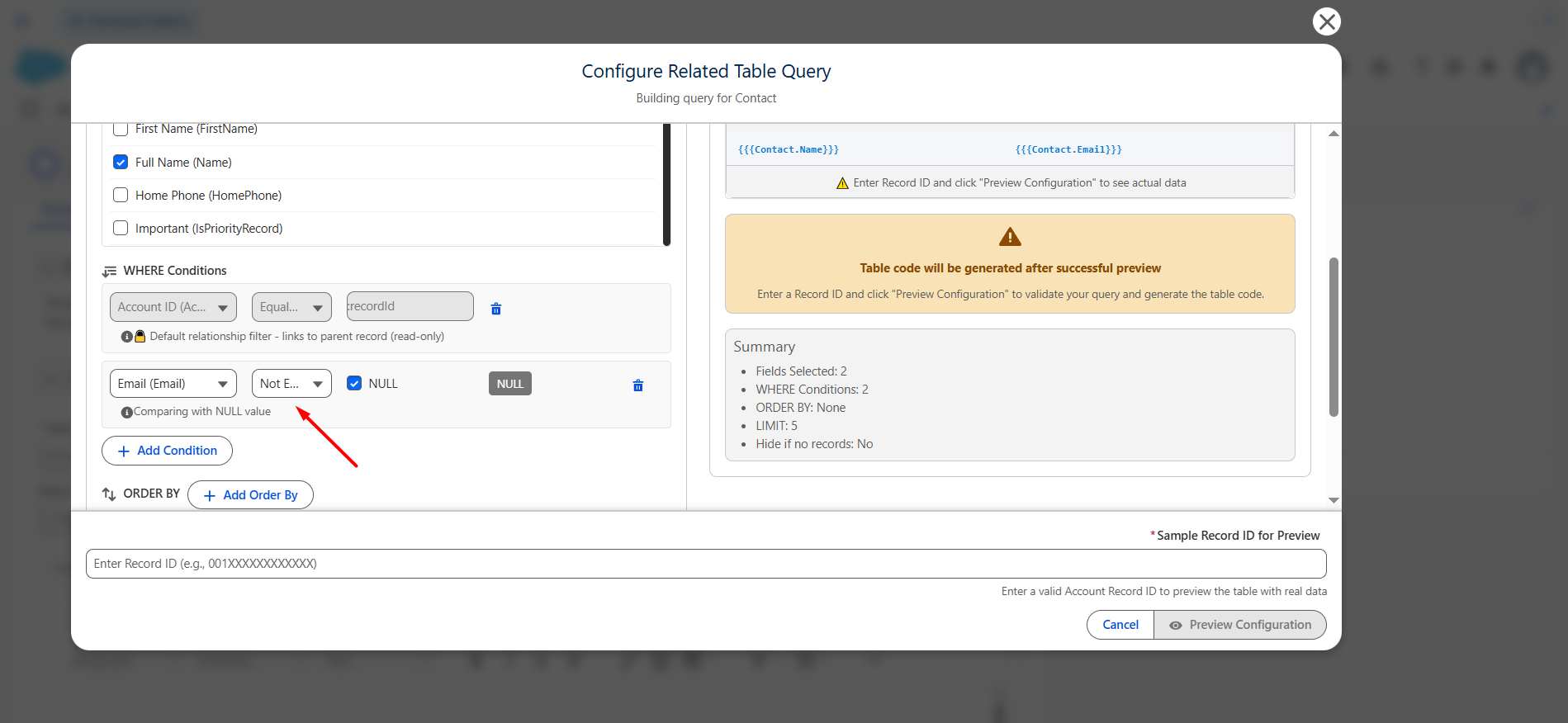
Task: Click the recordId value field
Action: pos(410,306)
